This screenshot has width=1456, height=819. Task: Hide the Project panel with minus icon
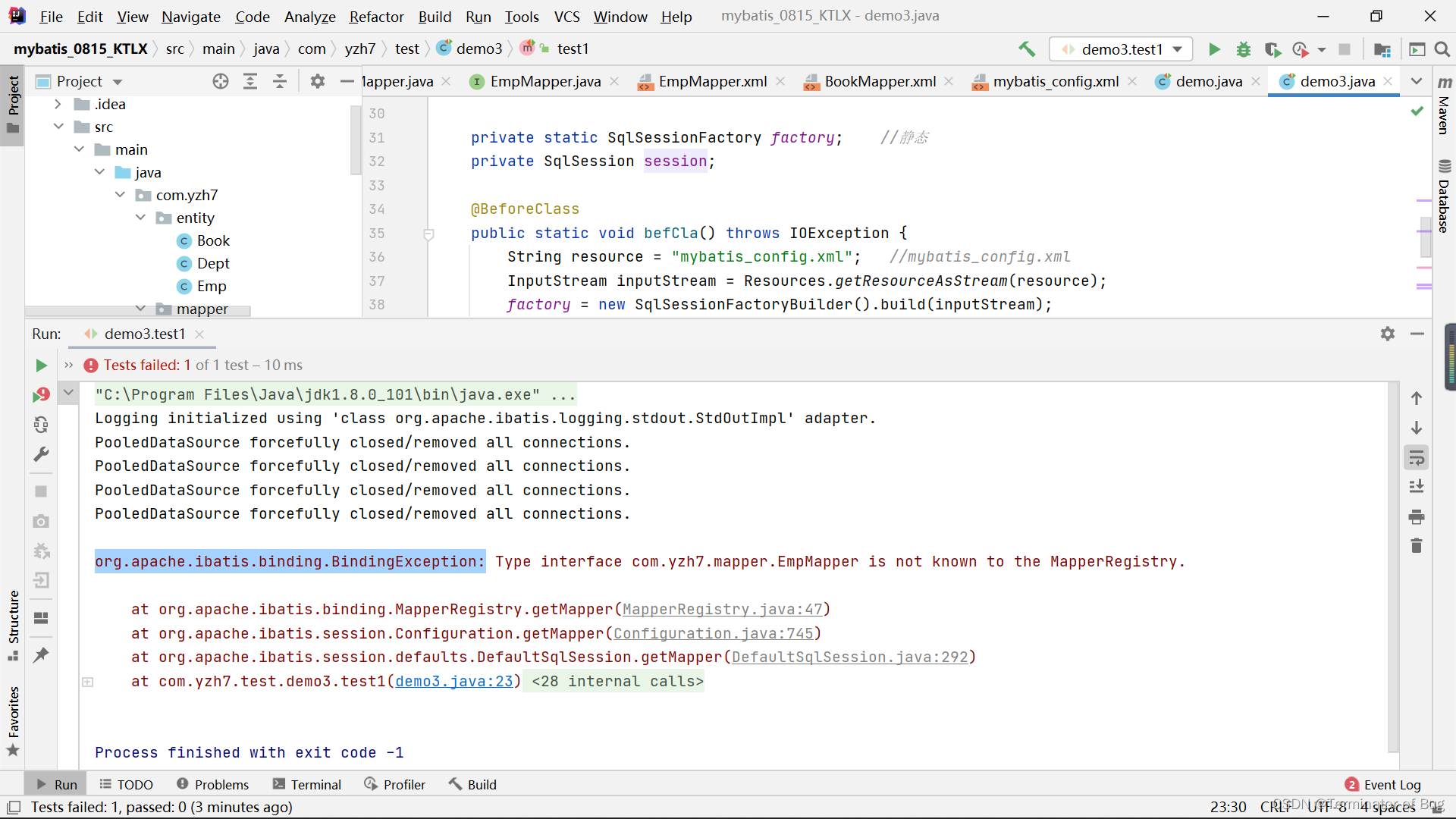pyautogui.click(x=347, y=81)
